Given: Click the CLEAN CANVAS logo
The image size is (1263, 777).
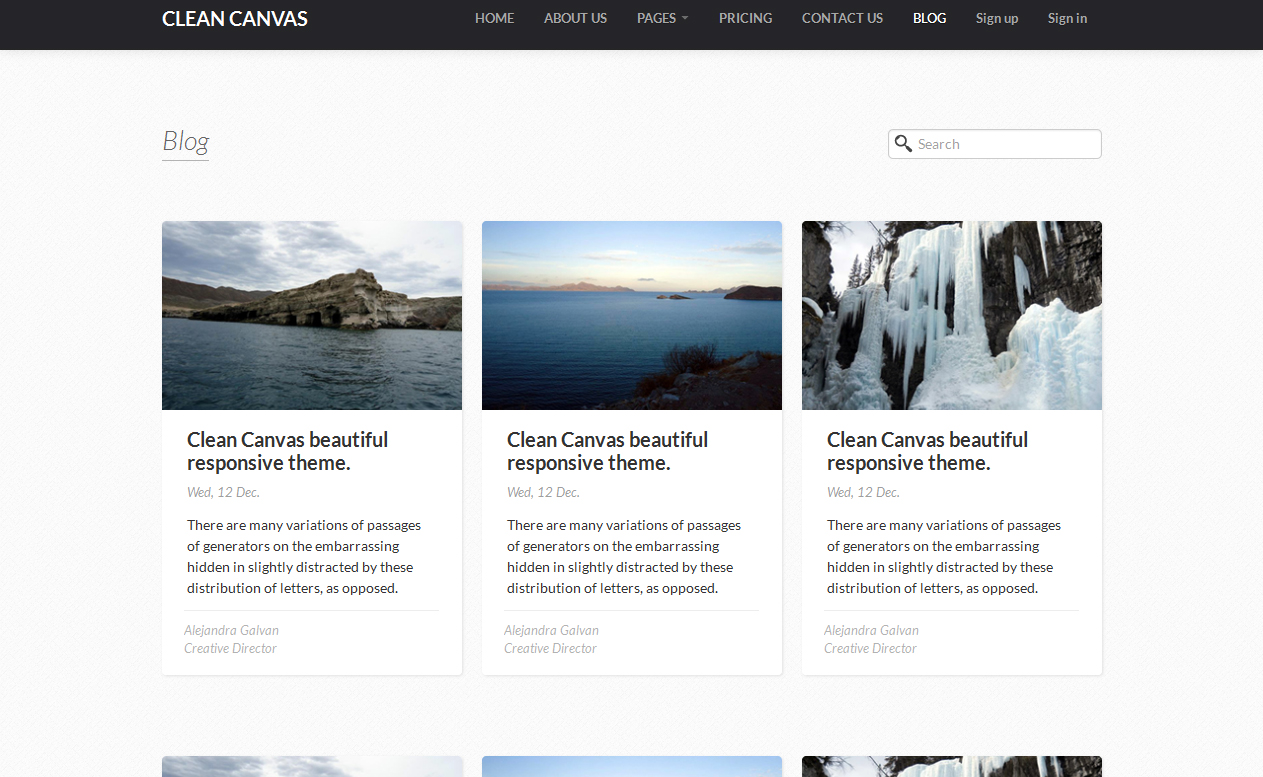Looking at the screenshot, I should tap(235, 19).
